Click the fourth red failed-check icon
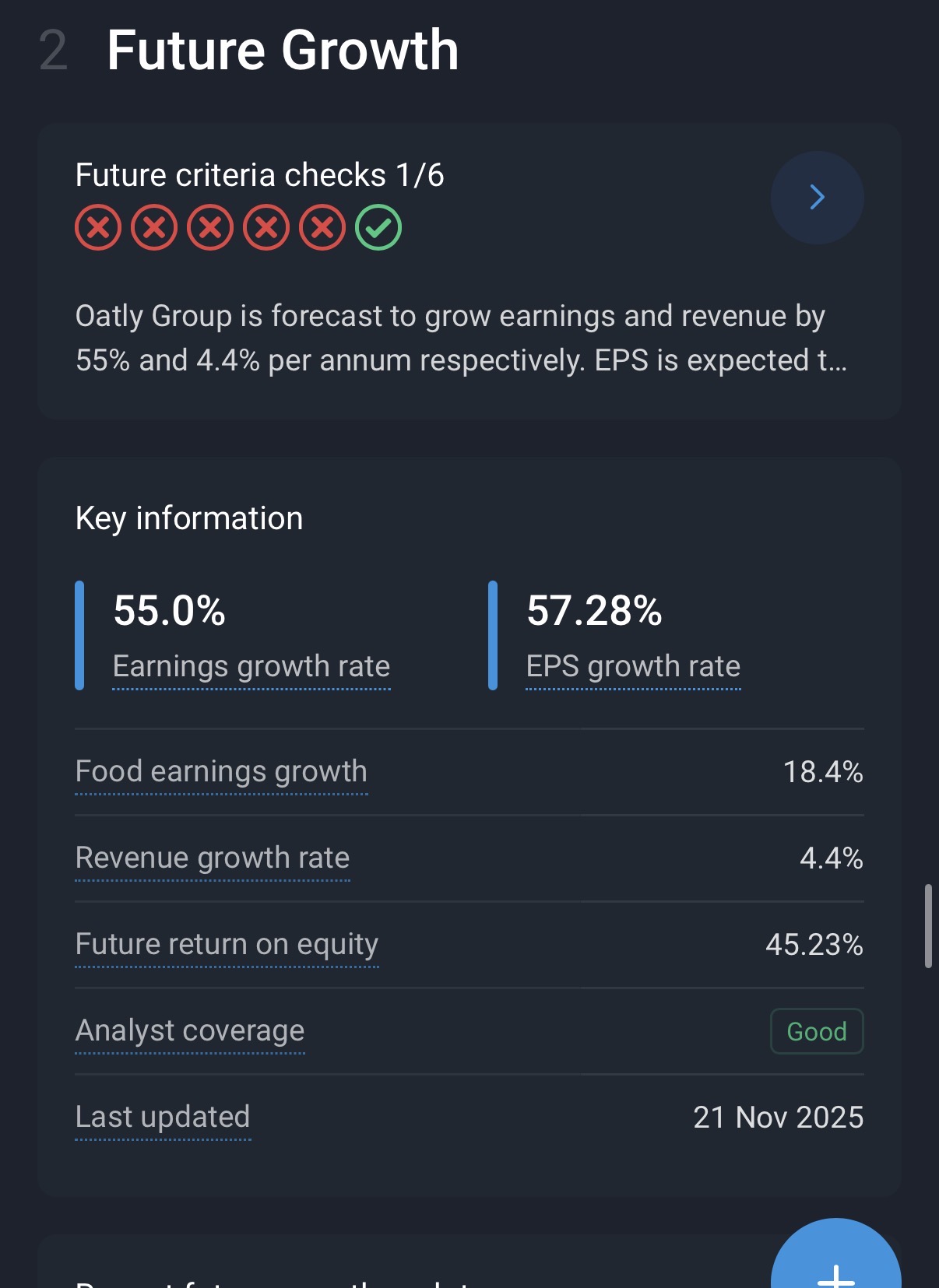The image size is (939, 1288). [x=266, y=228]
